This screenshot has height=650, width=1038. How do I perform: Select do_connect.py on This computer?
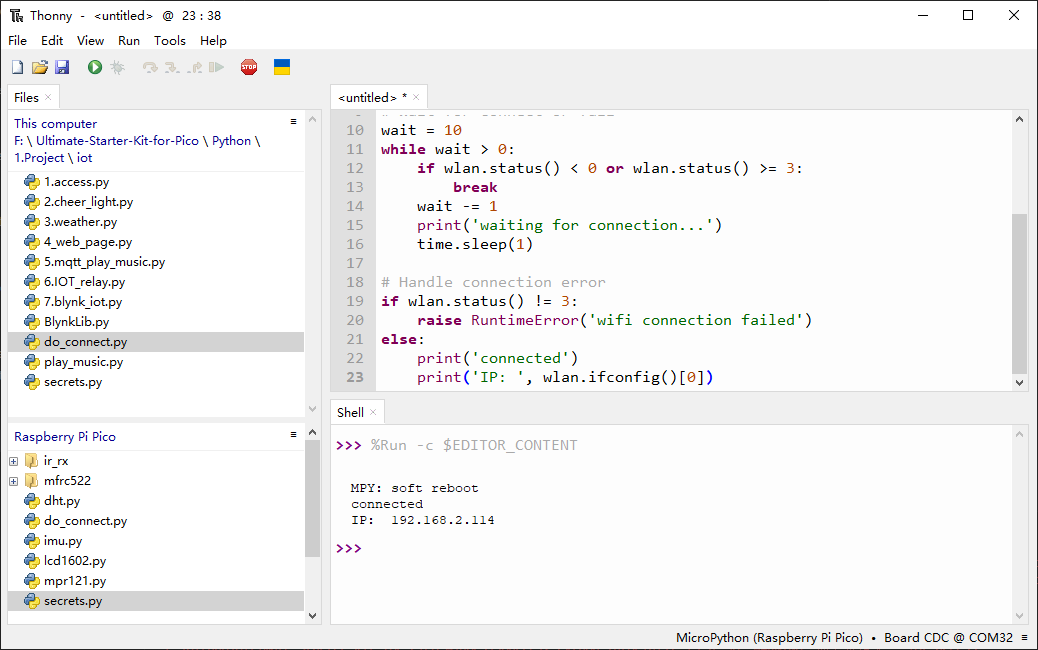click(x=156, y=342)
